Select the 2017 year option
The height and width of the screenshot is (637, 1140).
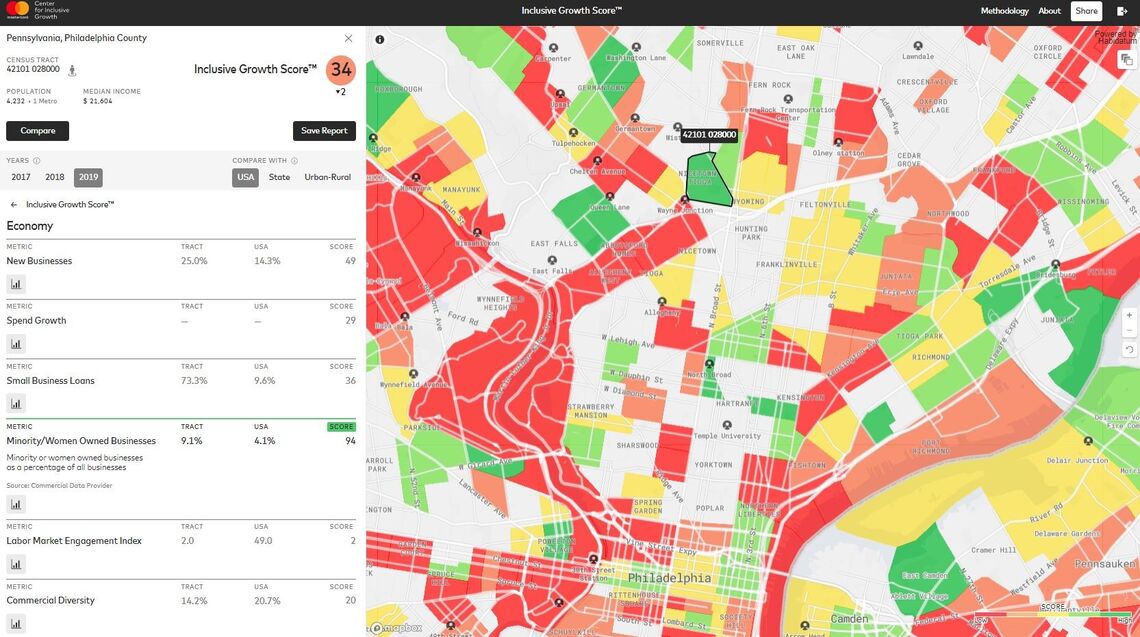20,177
